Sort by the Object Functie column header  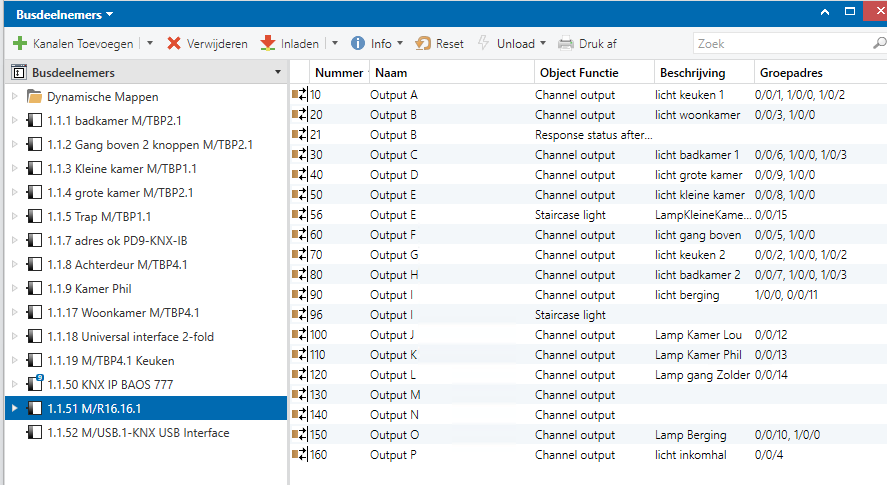[x=579, y=73]
